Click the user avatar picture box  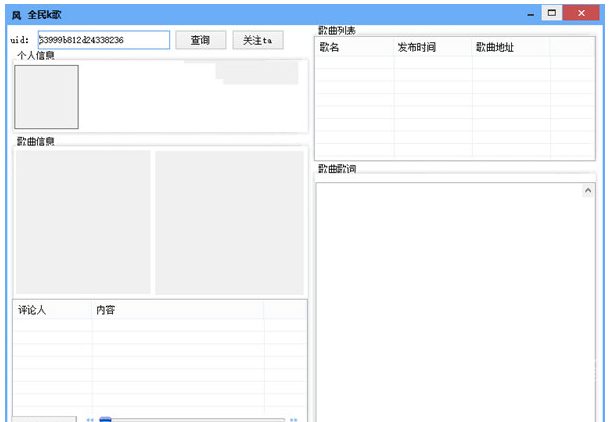click(x=47, y=97)
